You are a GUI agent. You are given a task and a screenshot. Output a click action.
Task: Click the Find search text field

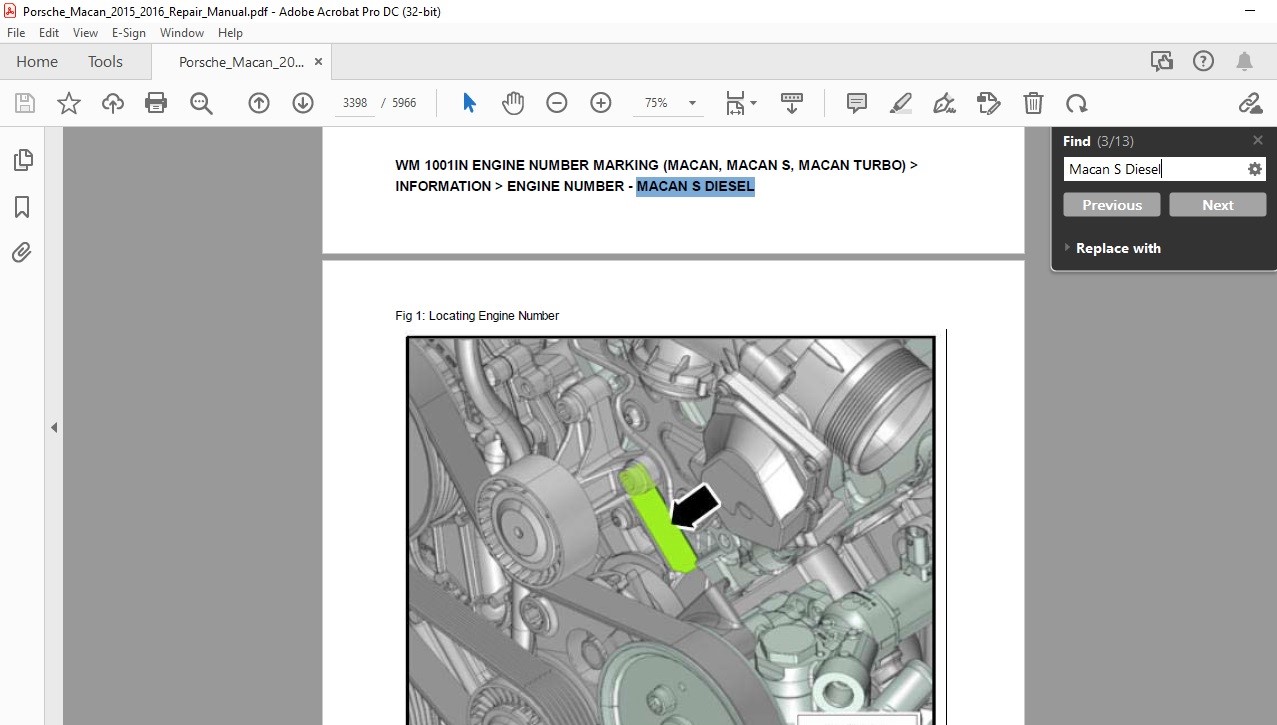[1153, 169]
